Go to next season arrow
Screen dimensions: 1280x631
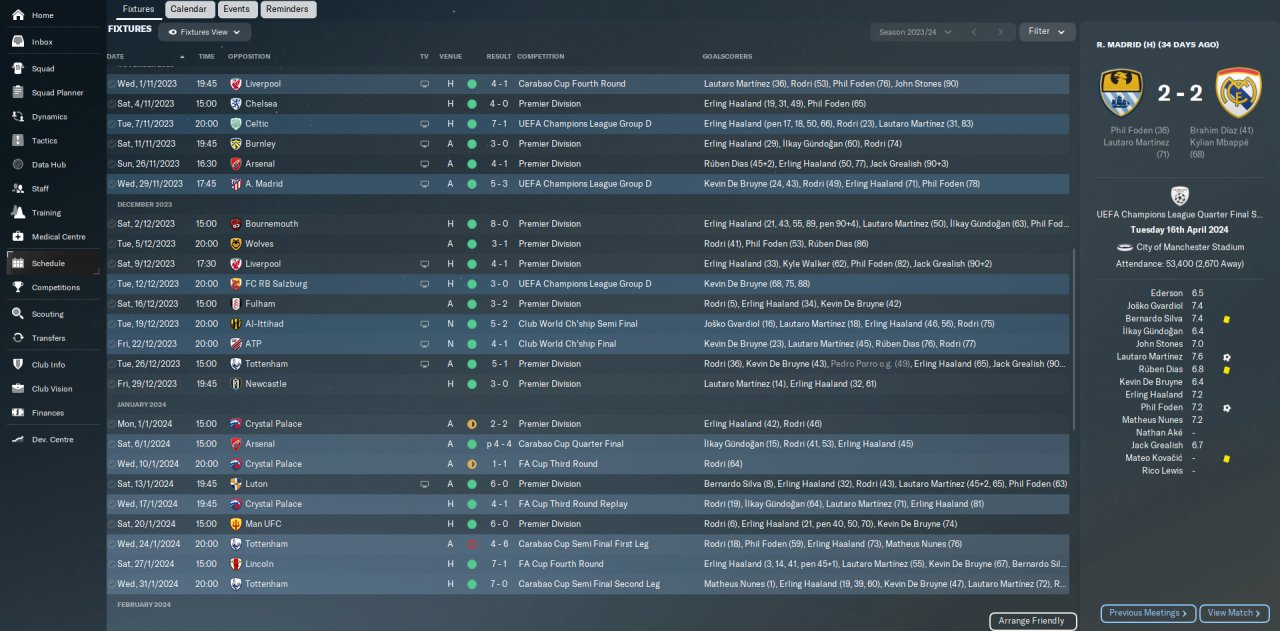coord(1002,32)
